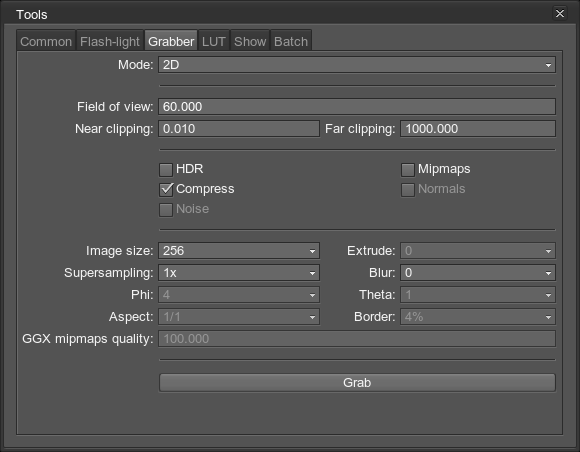Enable the HDR checkbox

pos(166,170)
